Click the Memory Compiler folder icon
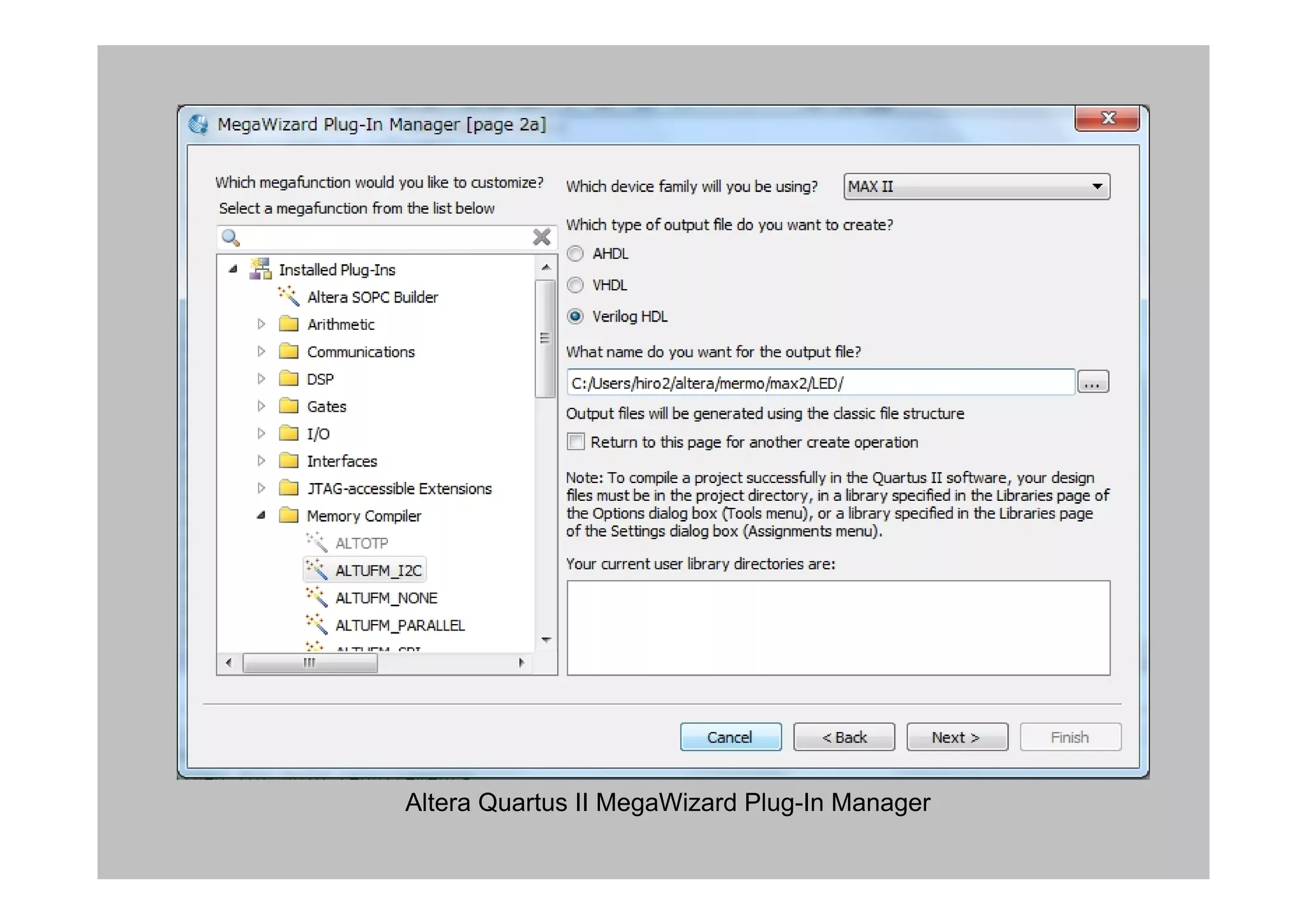This screenshot has width=1307, height=924. coord(289,516)
